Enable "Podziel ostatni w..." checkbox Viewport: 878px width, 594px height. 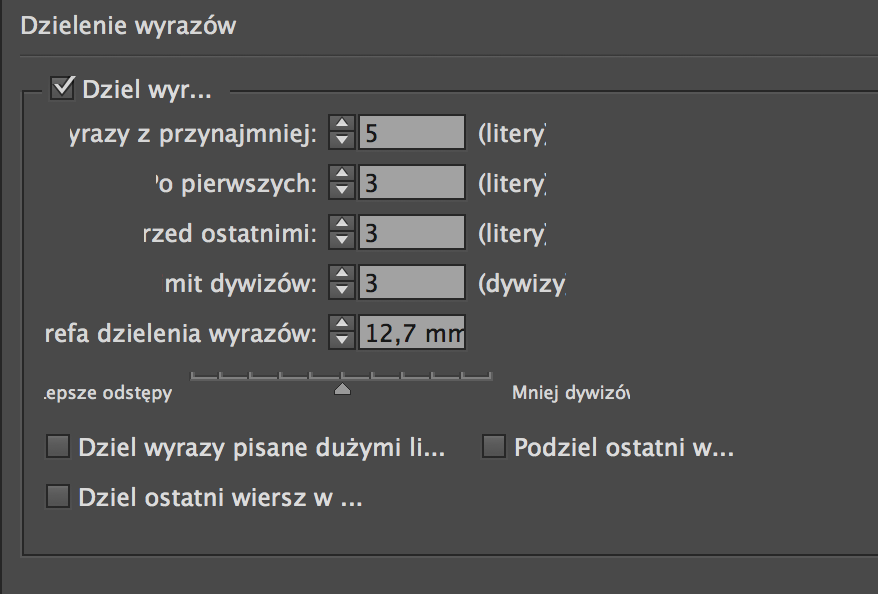coord(494,447)
